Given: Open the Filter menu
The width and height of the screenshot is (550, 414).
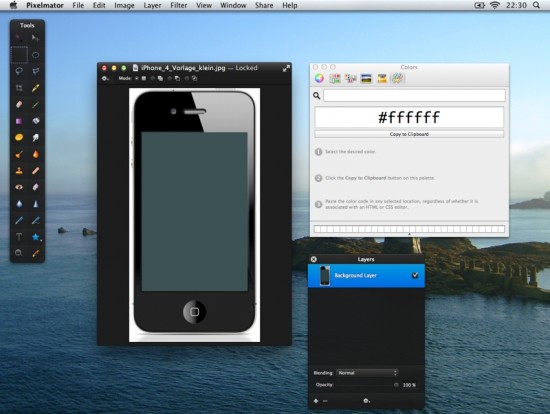Looking at the screenshot, I should pyautogui.click(x=179, y=5).
